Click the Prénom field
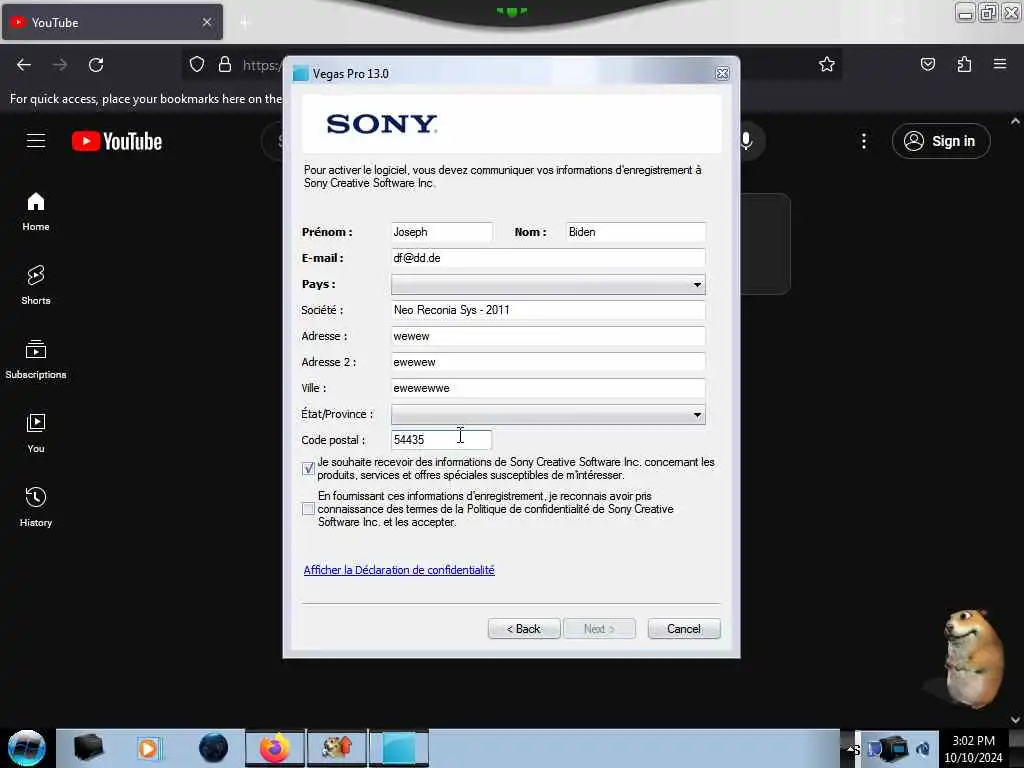Screen dimensions: 1024x768 (x=441, y=232)
